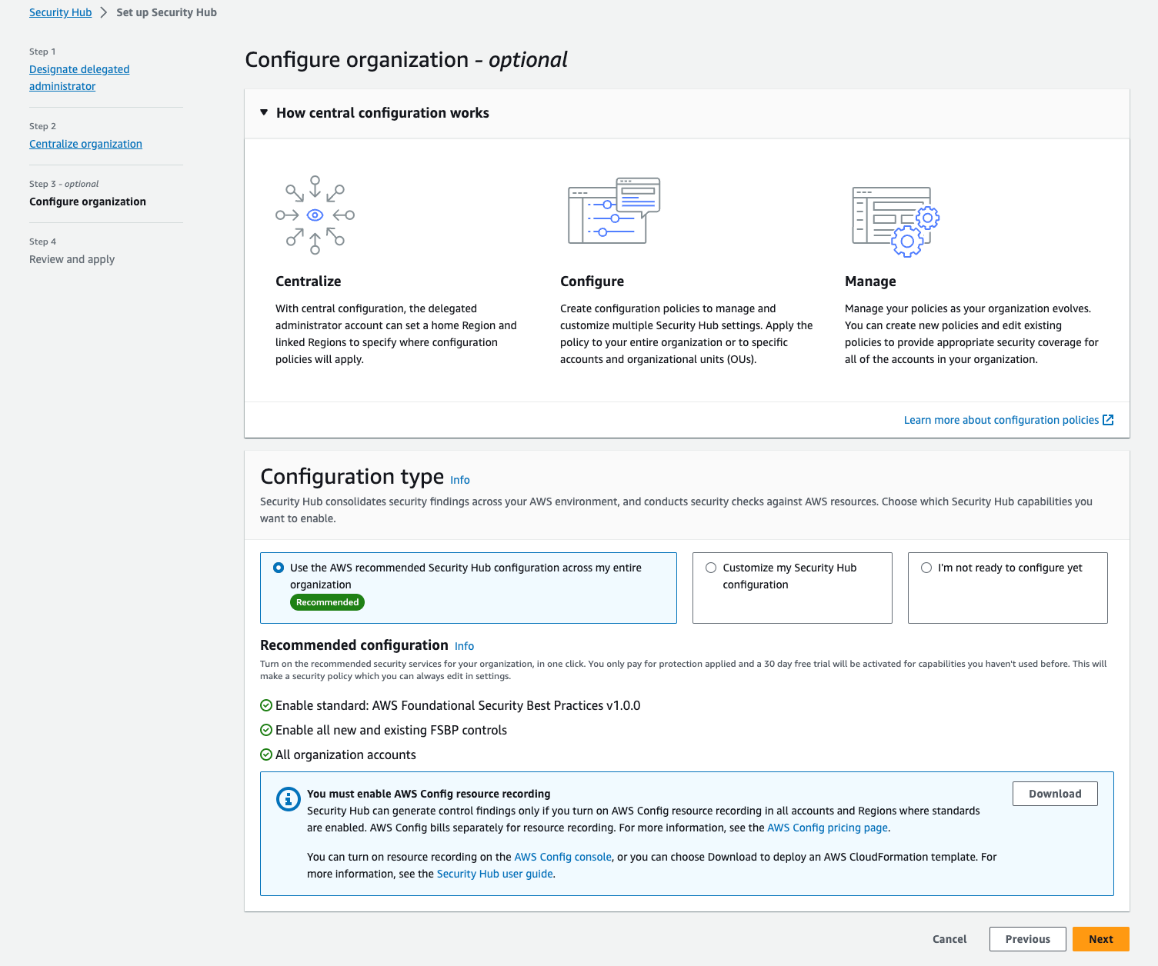Click the Next button
Viewport: 1158px width, 966px height.
pos(1100,938)
